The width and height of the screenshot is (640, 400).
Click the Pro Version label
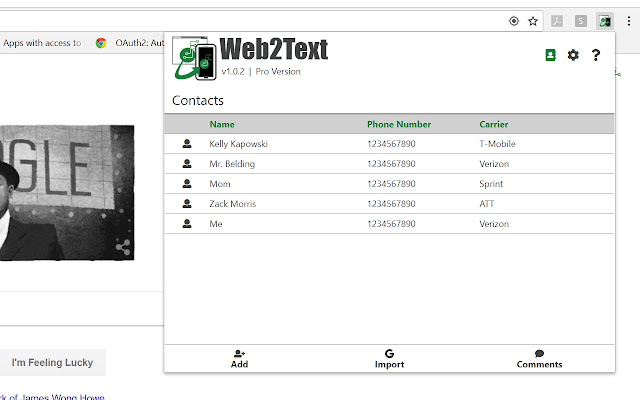(x=278, y=71)
